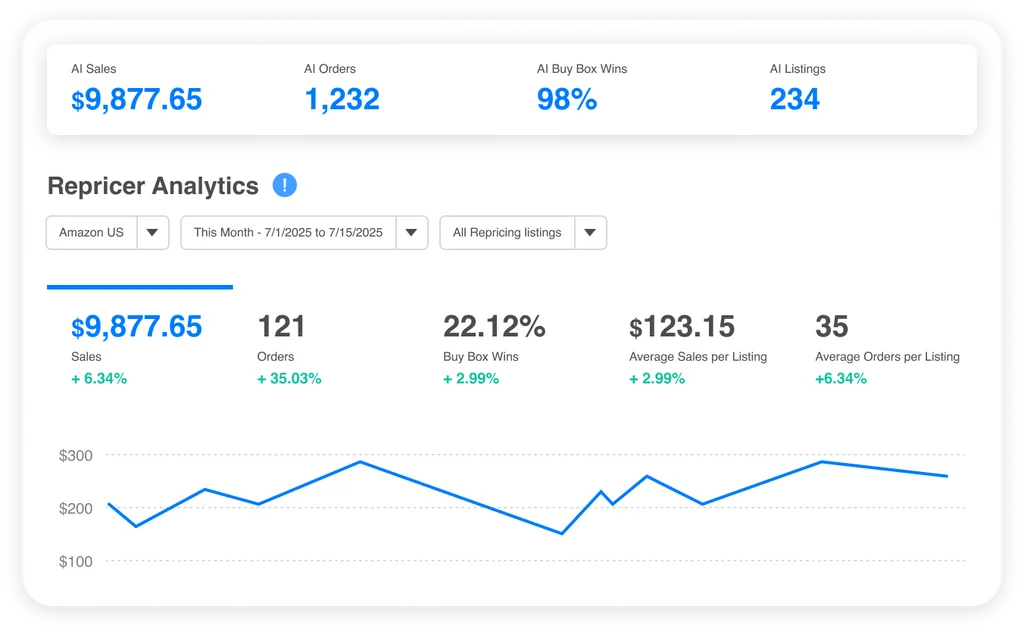Open the All Repricing listings dropdown
This screenshot has height=632, width=1024.
(523, 232)
